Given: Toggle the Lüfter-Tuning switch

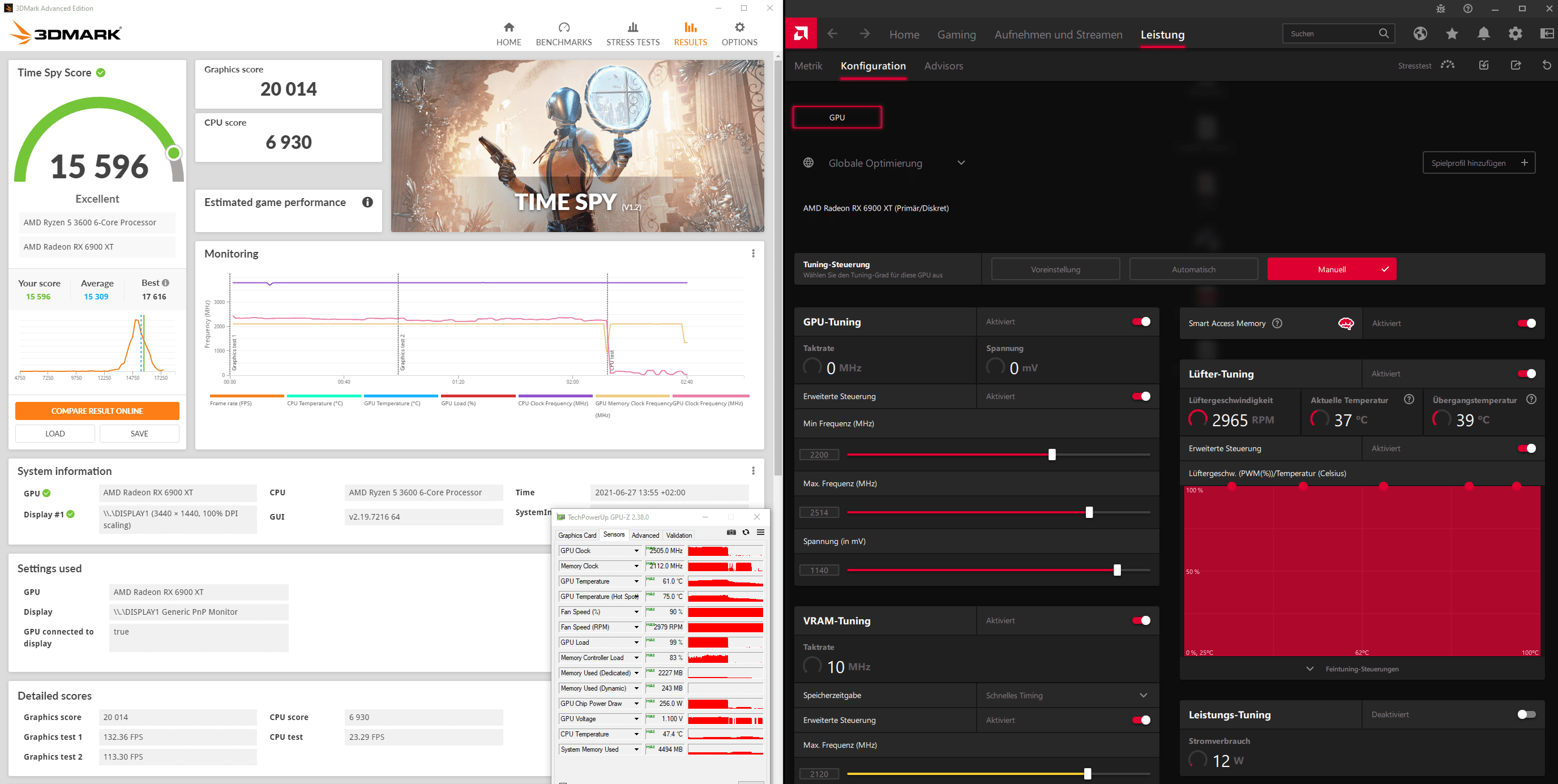Looking at the screenshot, I should [x=1526, y=374].
